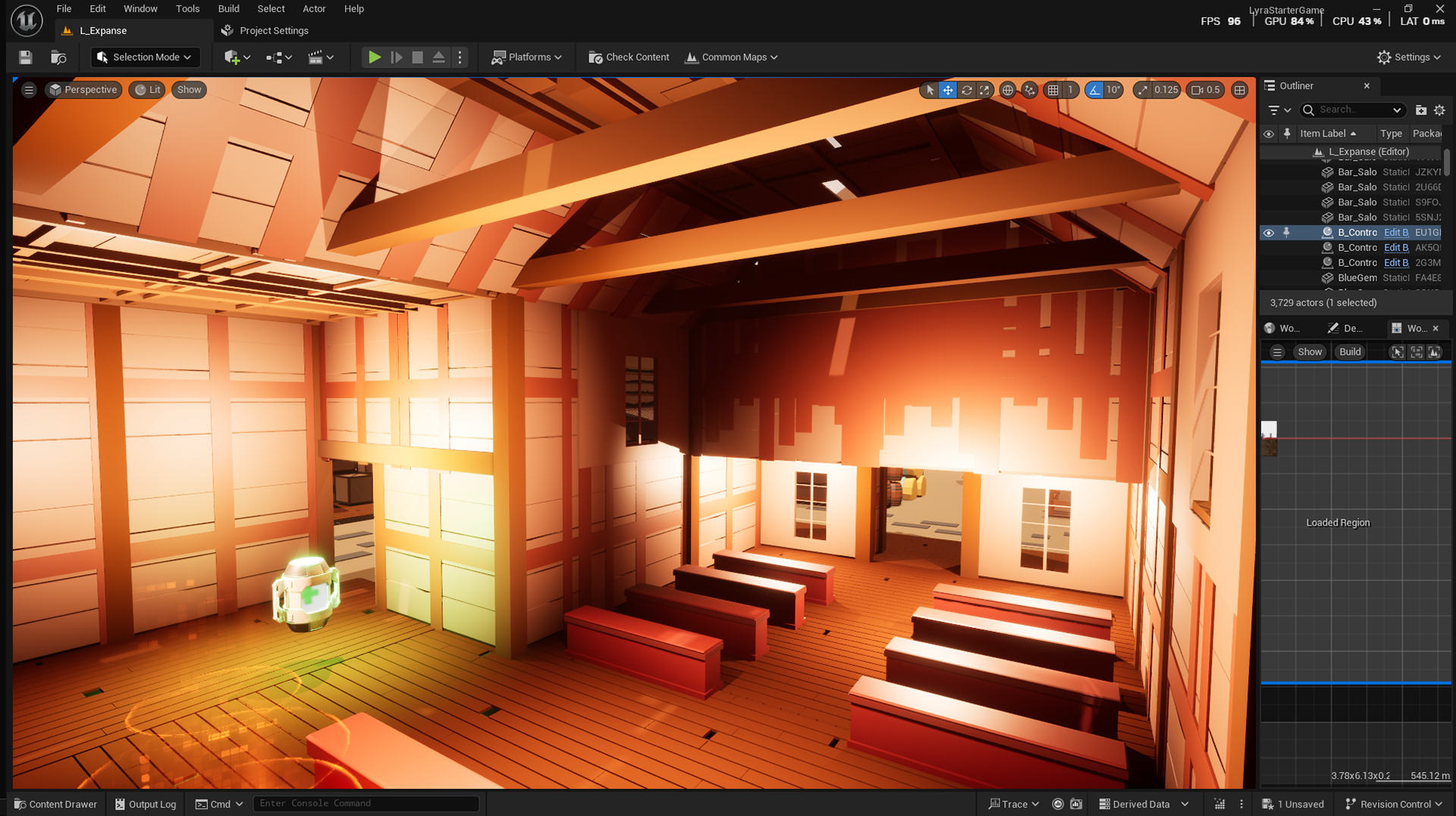
Task: Click the Stop simulation button
Action: (x=417, y=57)
